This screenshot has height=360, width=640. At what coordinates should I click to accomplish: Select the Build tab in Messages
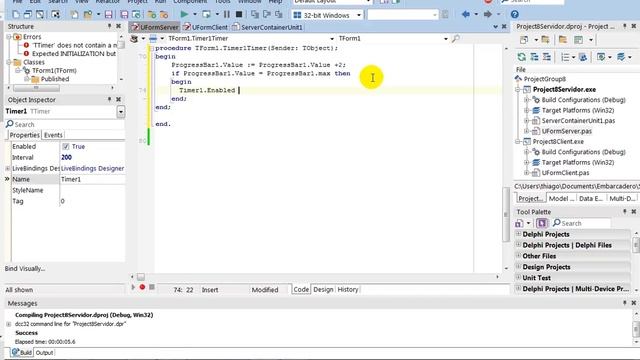pos(22,353)
